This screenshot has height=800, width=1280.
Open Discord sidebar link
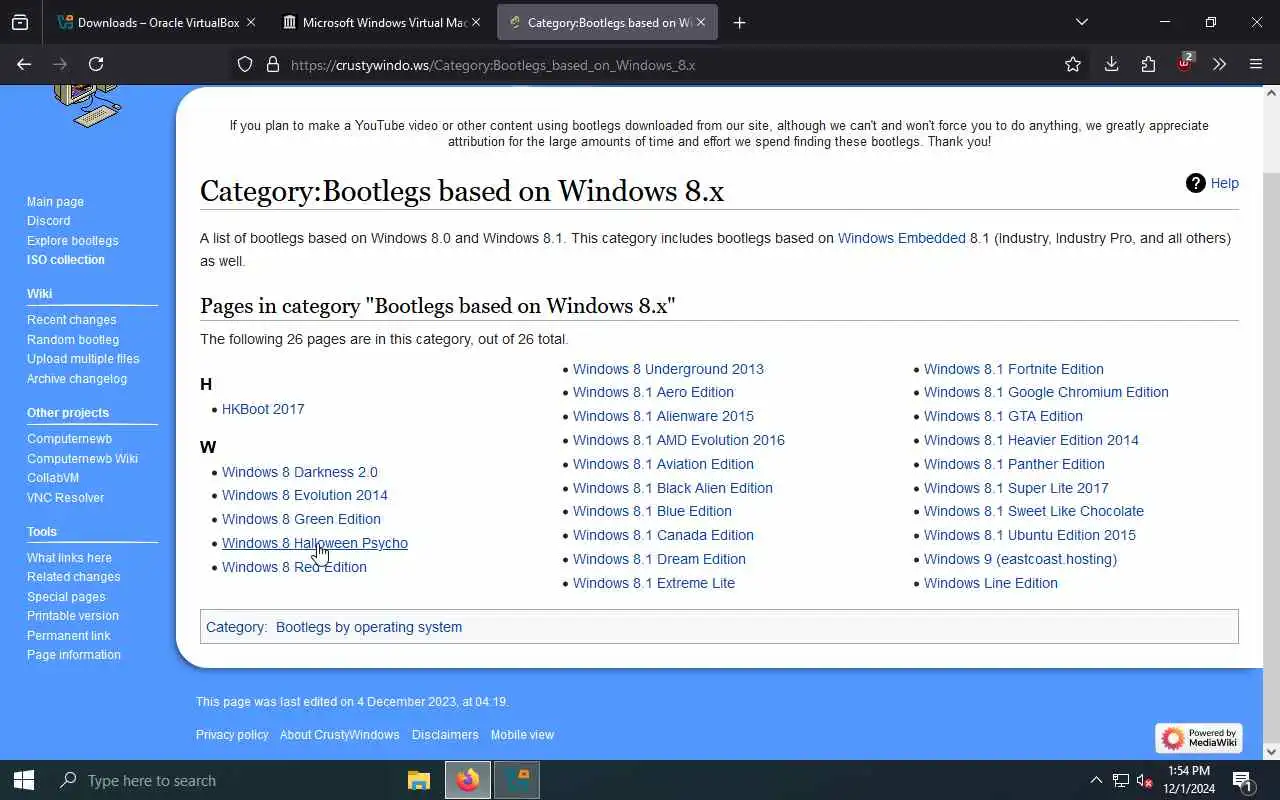coord(48,221)
